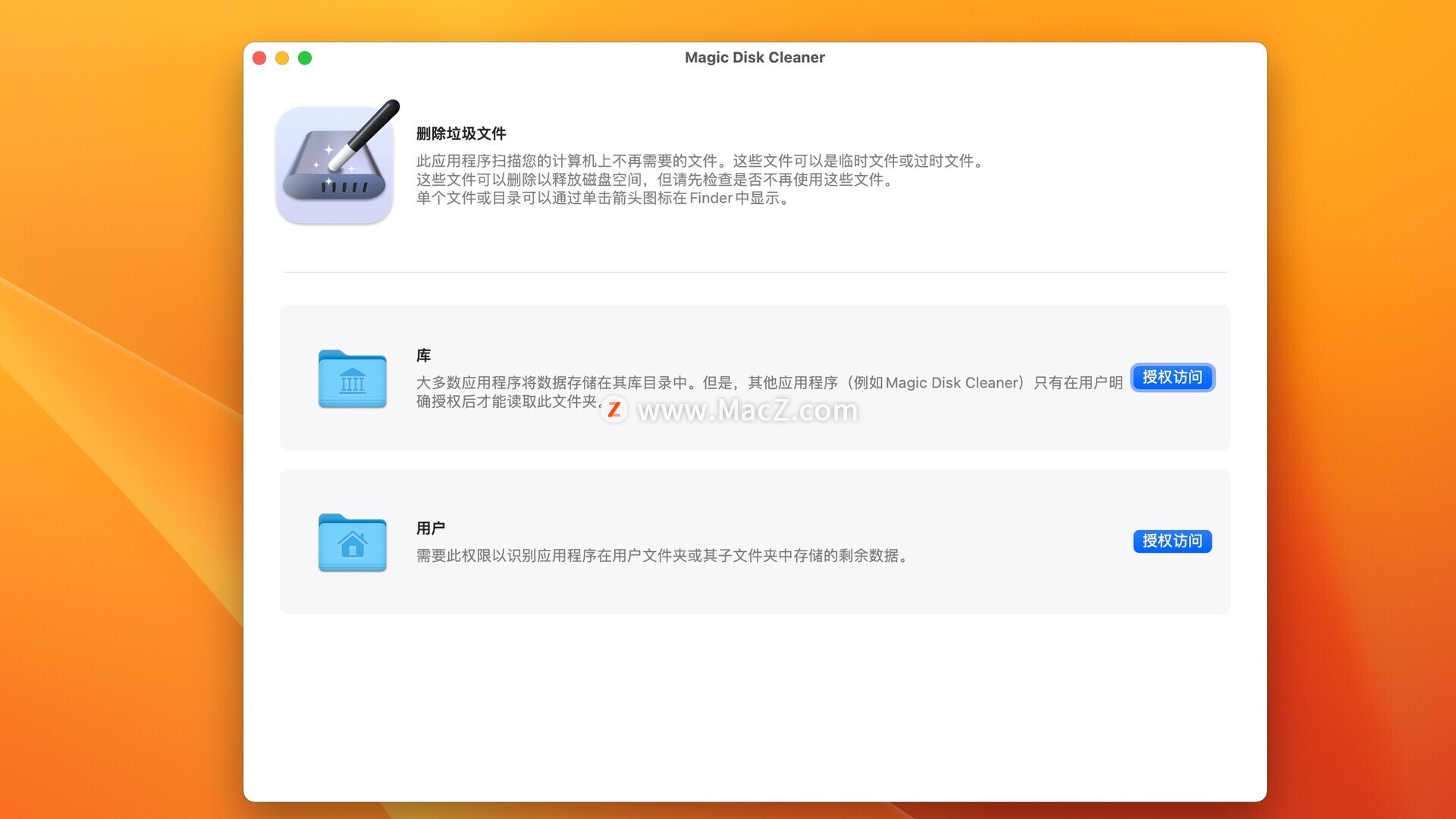The height and width of the screenshot is (819, 1456).
Task: Click the line starting 单个文件或目录可以通过
Action: [604, 198]
